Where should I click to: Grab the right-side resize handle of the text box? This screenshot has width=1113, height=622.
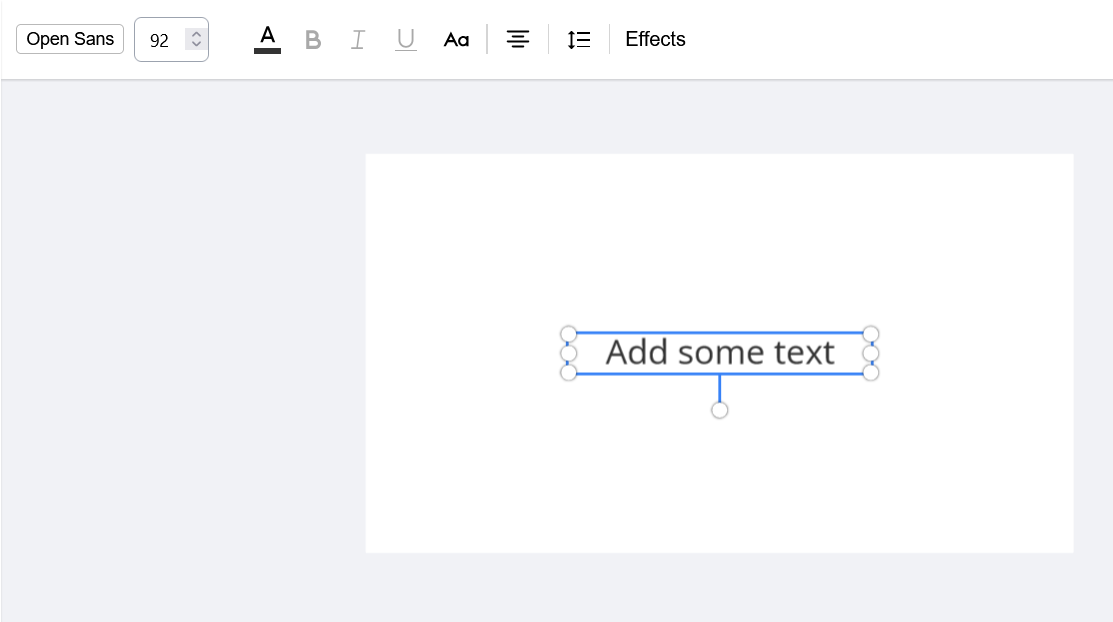871,353
